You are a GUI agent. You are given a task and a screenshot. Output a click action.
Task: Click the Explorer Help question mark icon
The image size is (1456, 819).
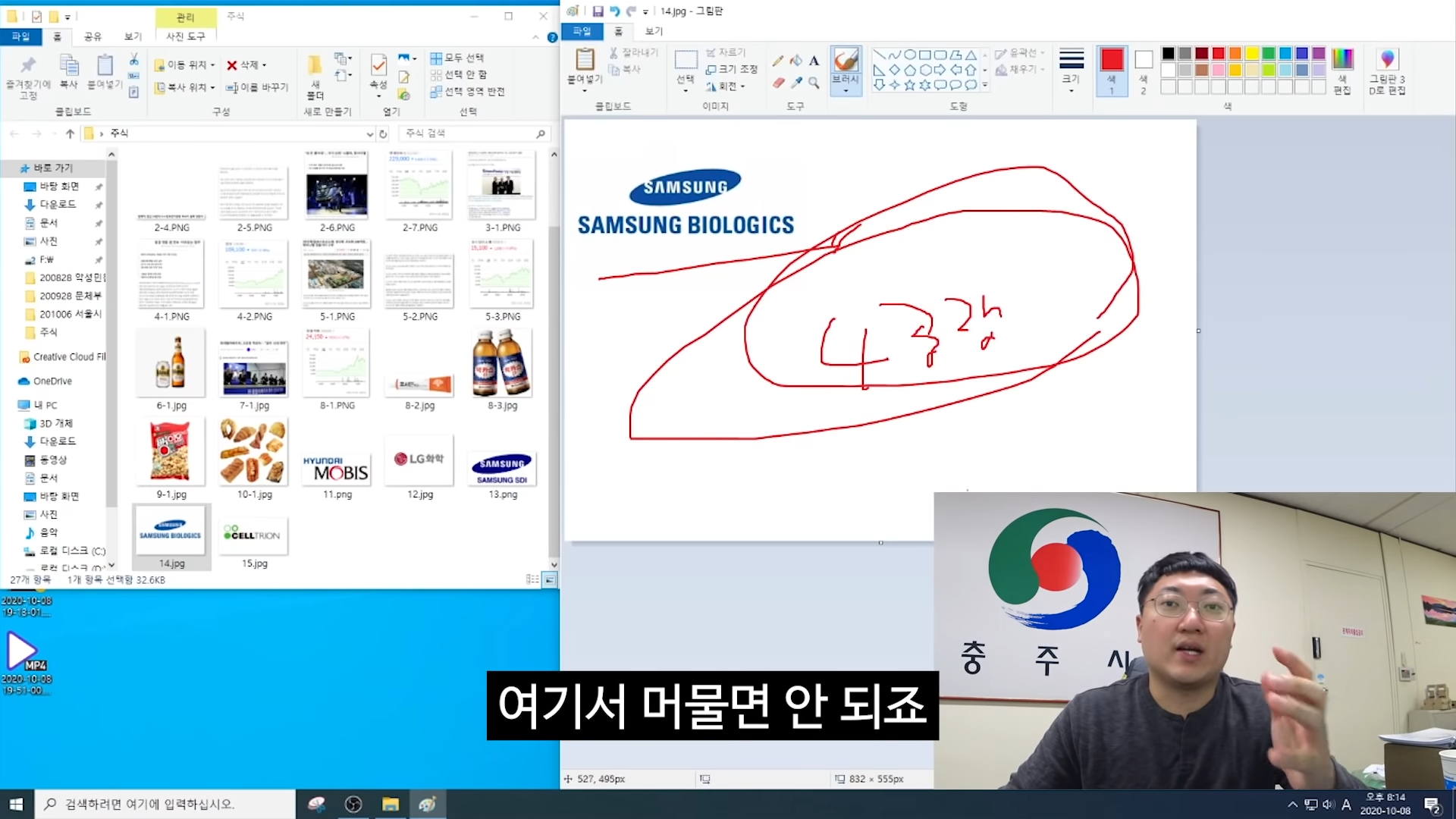pos(552,37)
